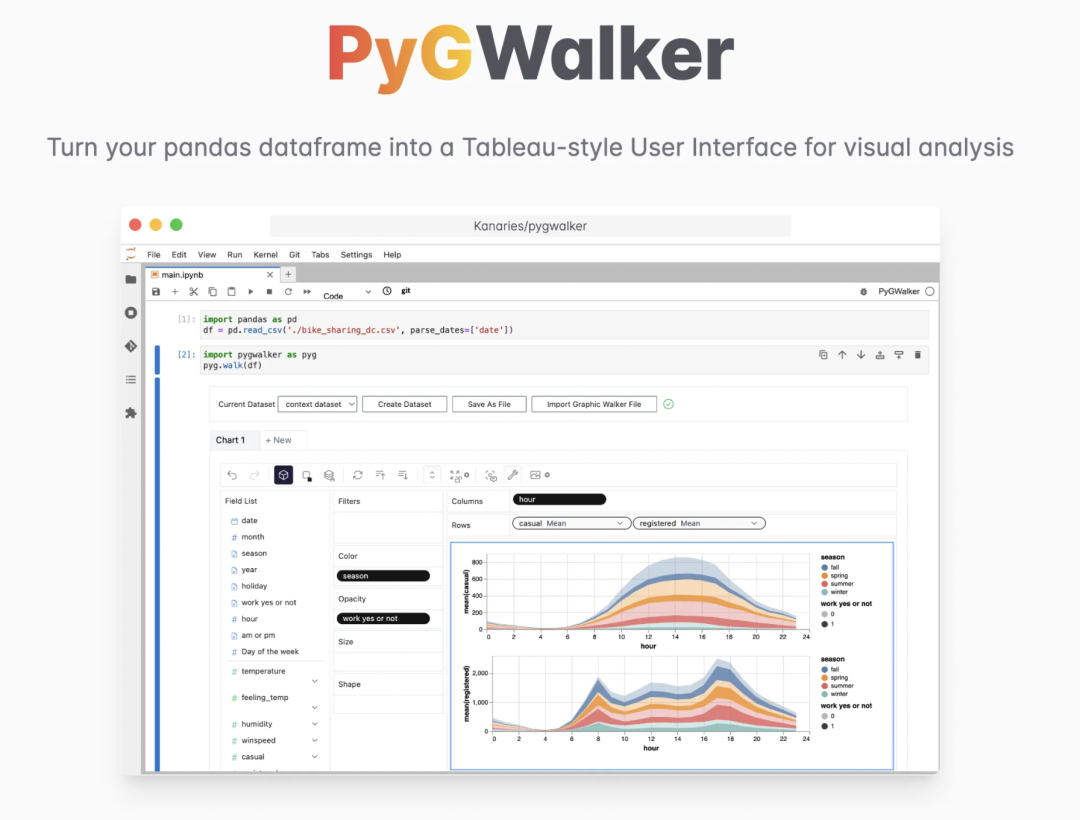Insert cell above icon in cell toolbar
The image size is (1080, 820).
[x=880, y=355]
